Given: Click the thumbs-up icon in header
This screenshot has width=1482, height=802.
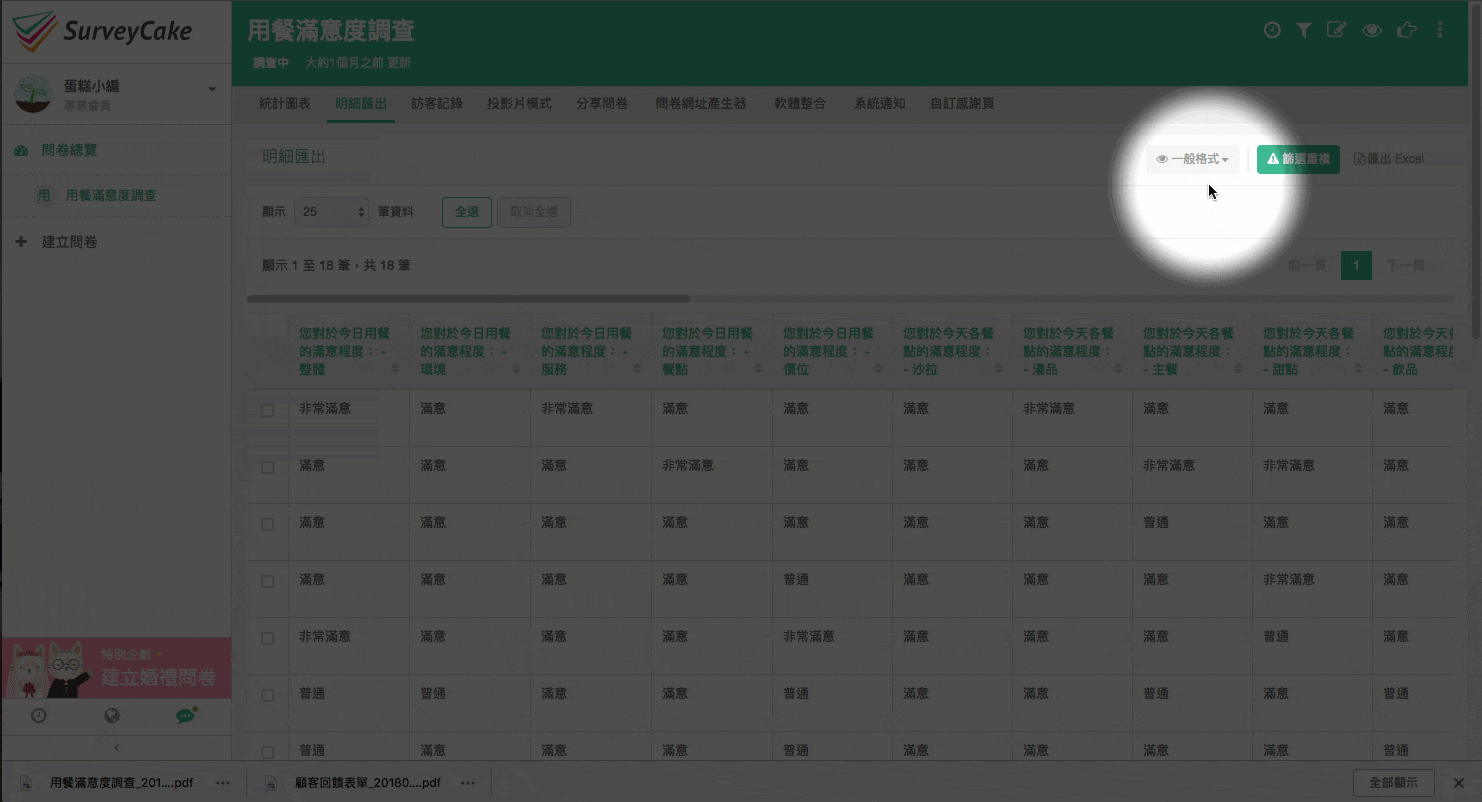Looking at the screenshot, I should click(x=1407, y=30).
